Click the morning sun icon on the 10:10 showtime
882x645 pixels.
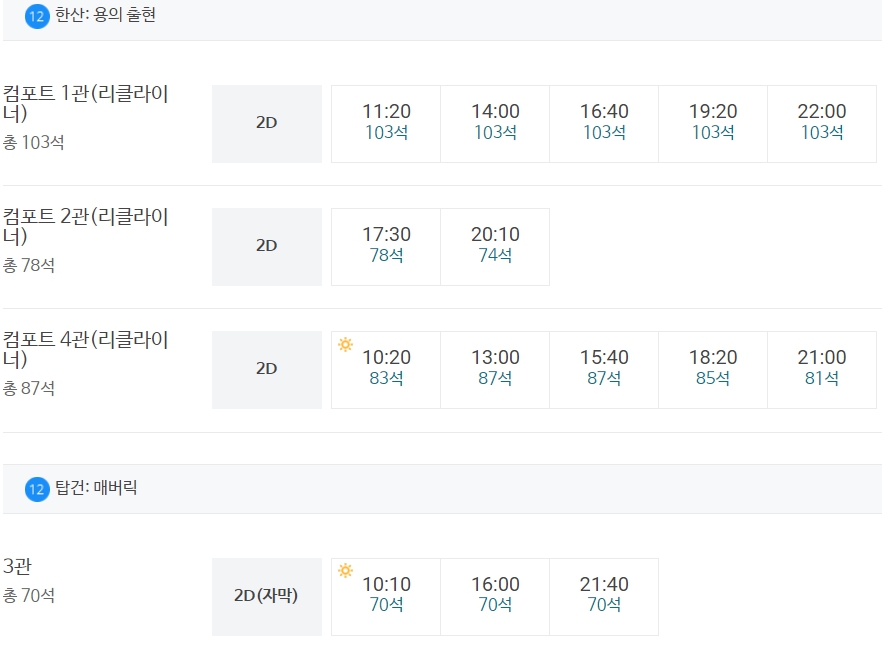(x=345, y=571)
